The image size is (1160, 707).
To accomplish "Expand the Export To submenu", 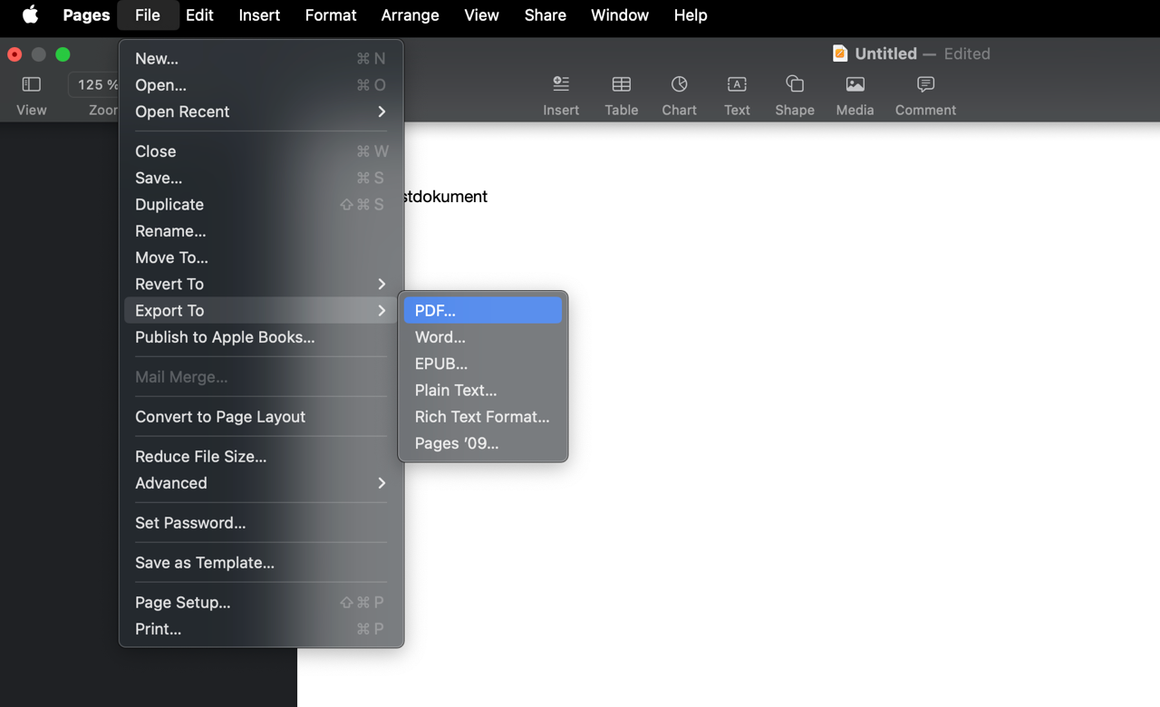I will 260,311.
